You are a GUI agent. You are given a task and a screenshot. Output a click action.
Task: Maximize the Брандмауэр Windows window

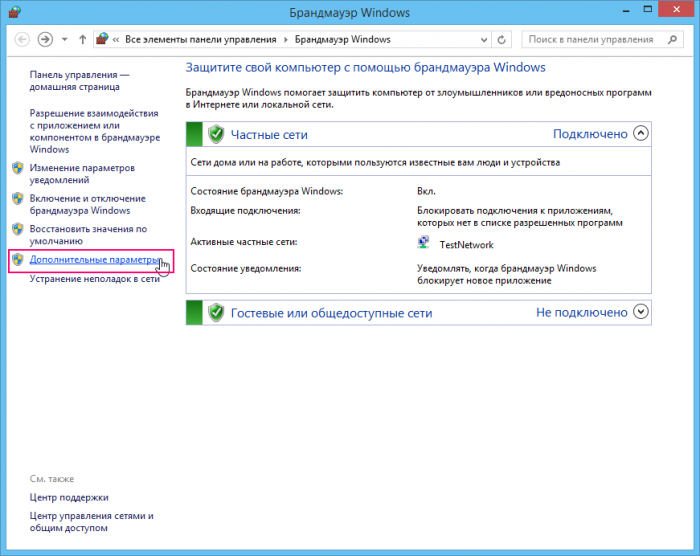click(648, 9)
